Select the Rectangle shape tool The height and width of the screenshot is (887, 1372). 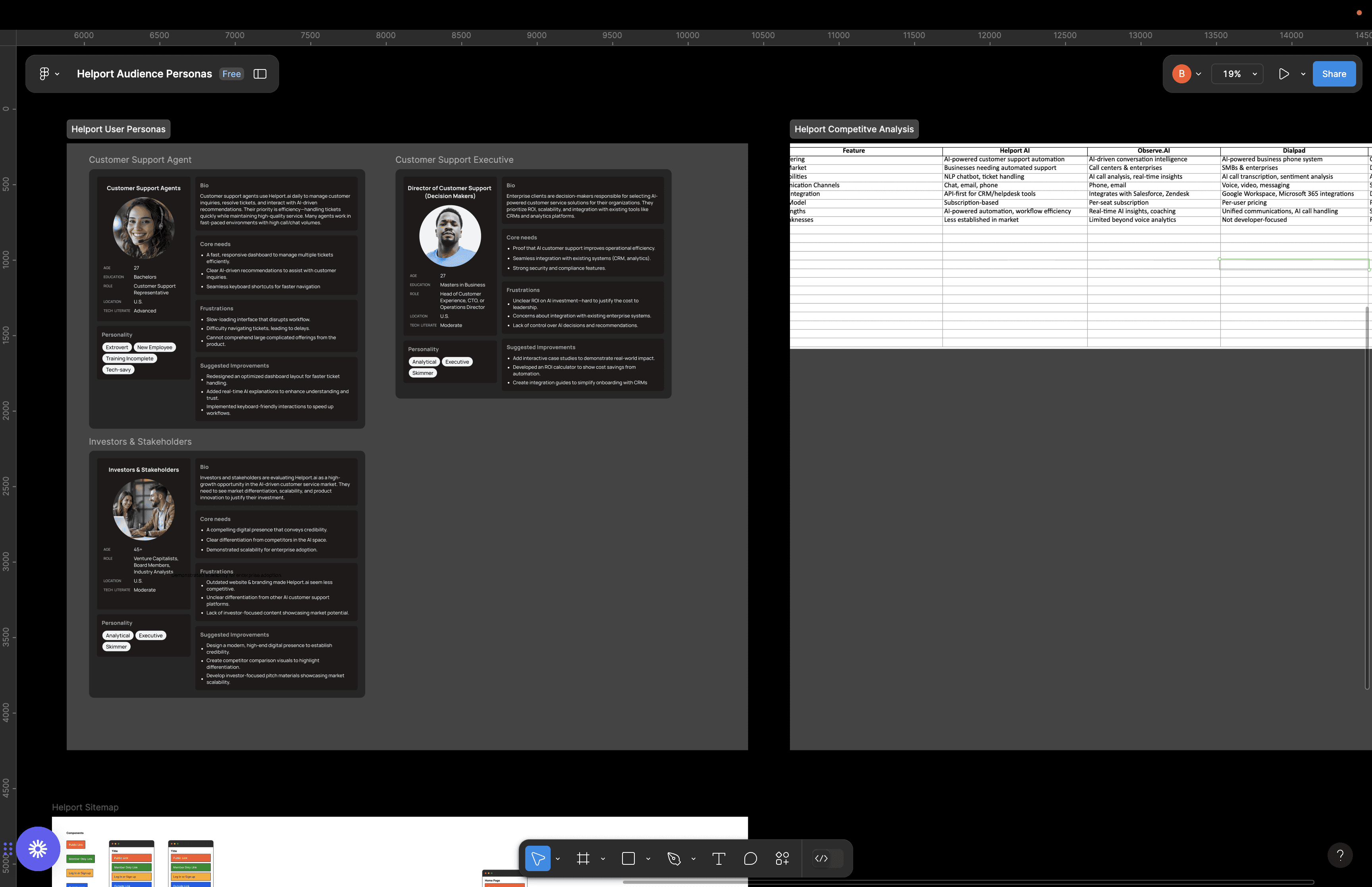pyautogui.click(x=628, y=859)
